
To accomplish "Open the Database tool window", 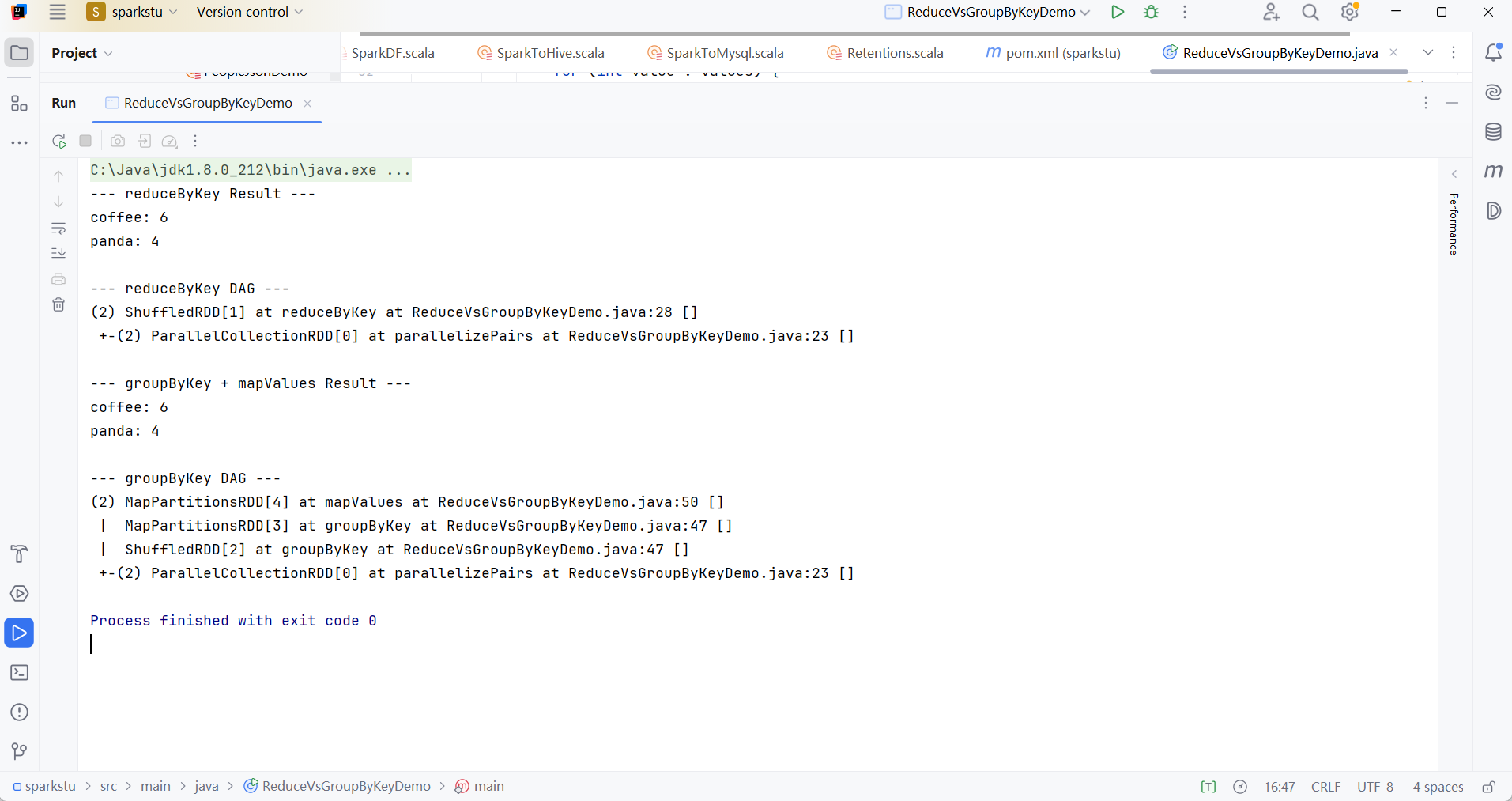I will (x=1493, y=131).
